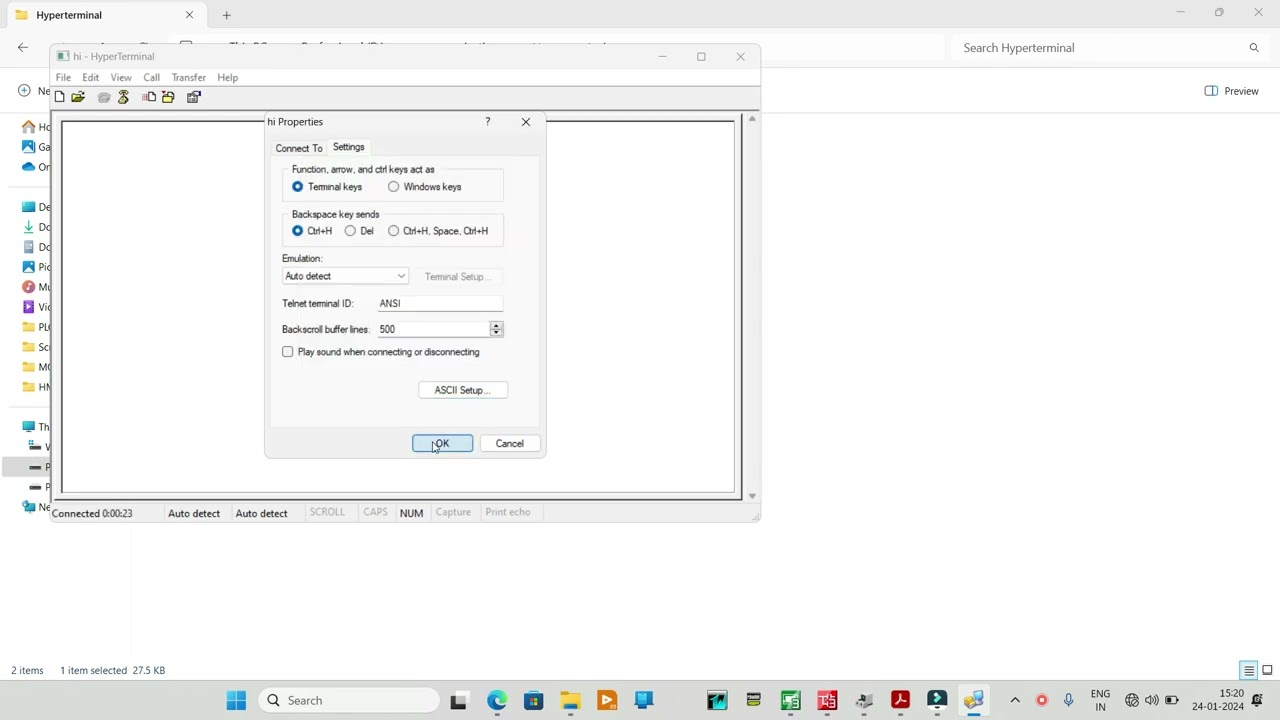This screenshot has height=720, width=1280.
Task: Open the Windows Start menu
Action: coord(236,700)
